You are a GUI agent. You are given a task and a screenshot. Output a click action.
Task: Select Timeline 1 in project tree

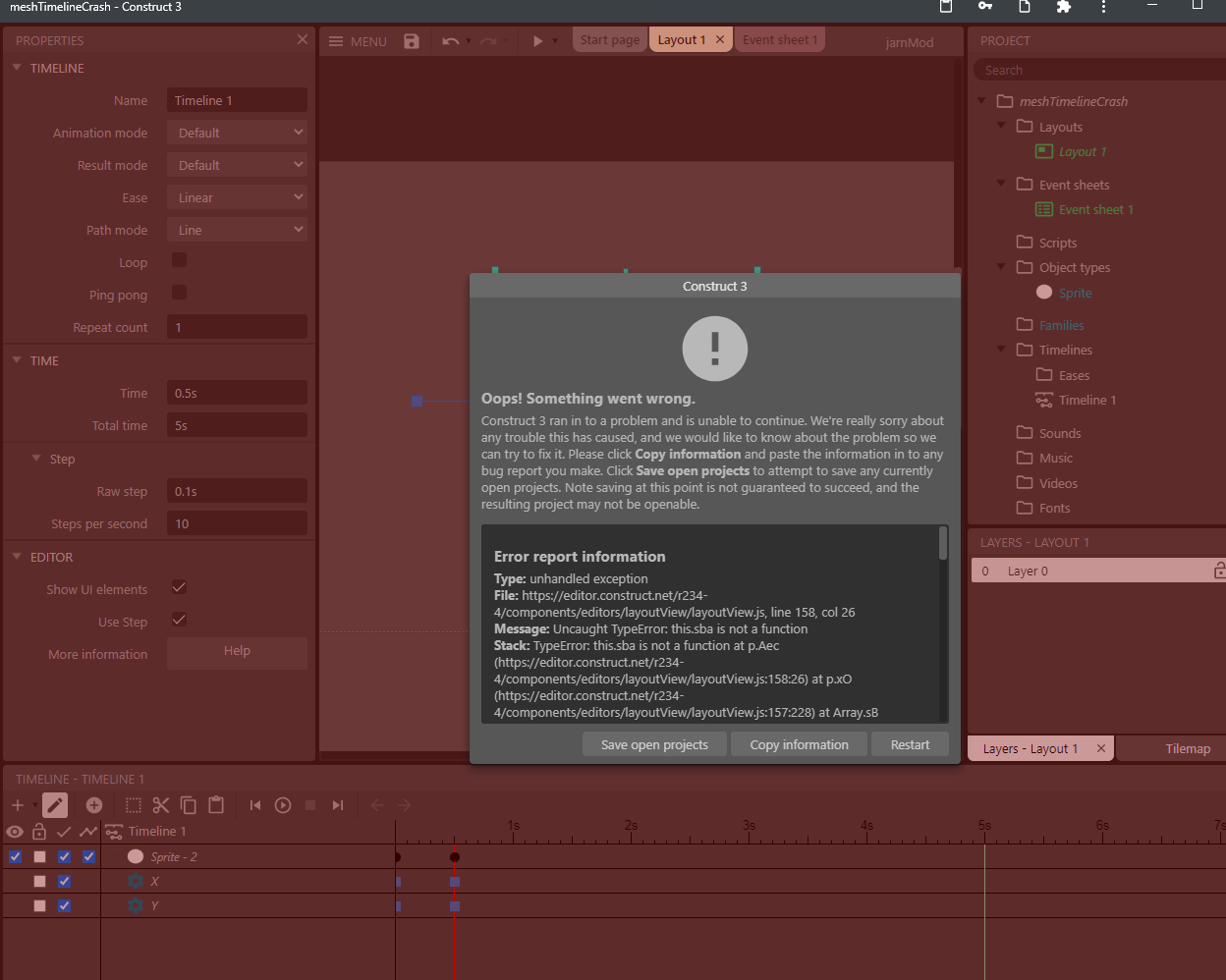pyautogui.click(x=1087, y=400)
